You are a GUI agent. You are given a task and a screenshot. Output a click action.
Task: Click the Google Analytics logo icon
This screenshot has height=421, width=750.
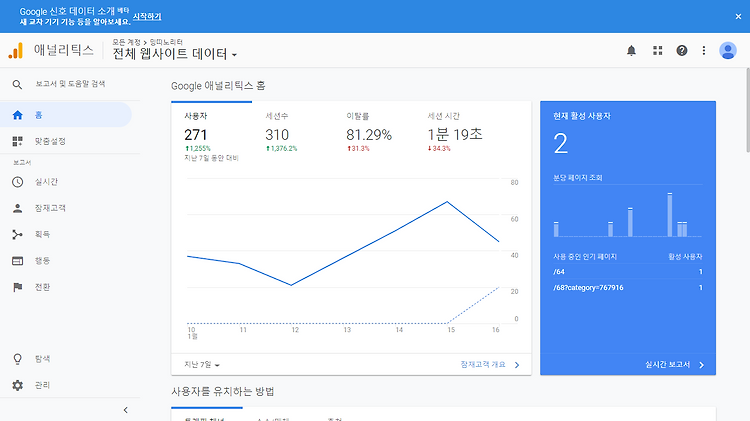(x=16, y=50)
